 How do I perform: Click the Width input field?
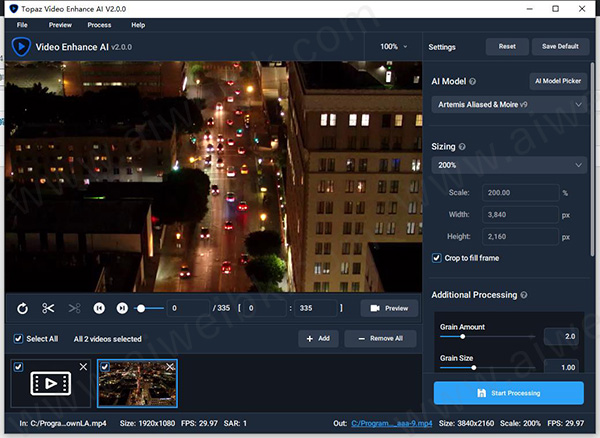tap(521, 215)
